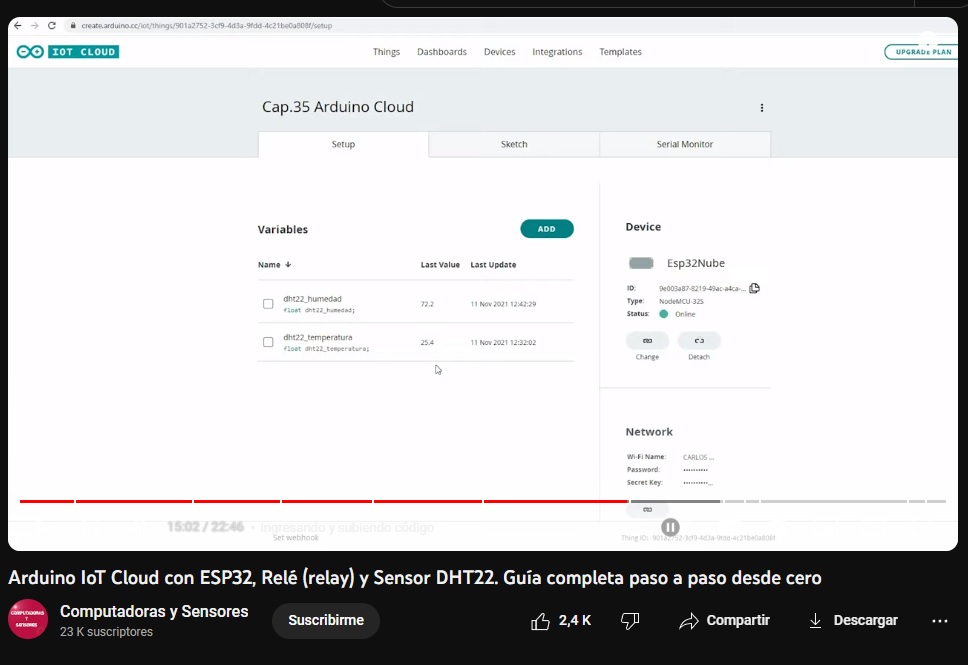Click the Suscribirme button

pyautogui.click(x=325, y=620)
